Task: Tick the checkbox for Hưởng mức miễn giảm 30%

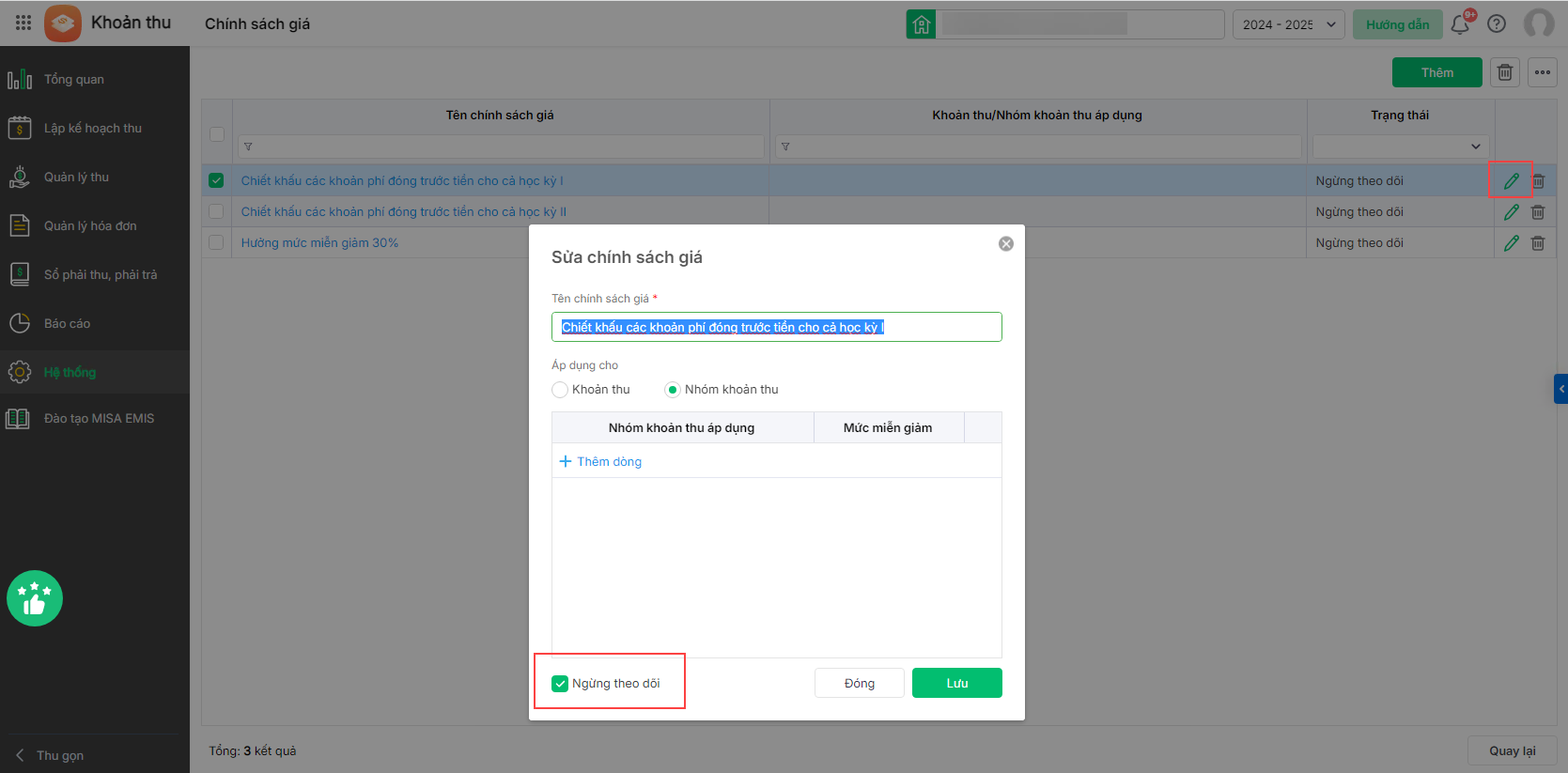Action: click(216, 243)
